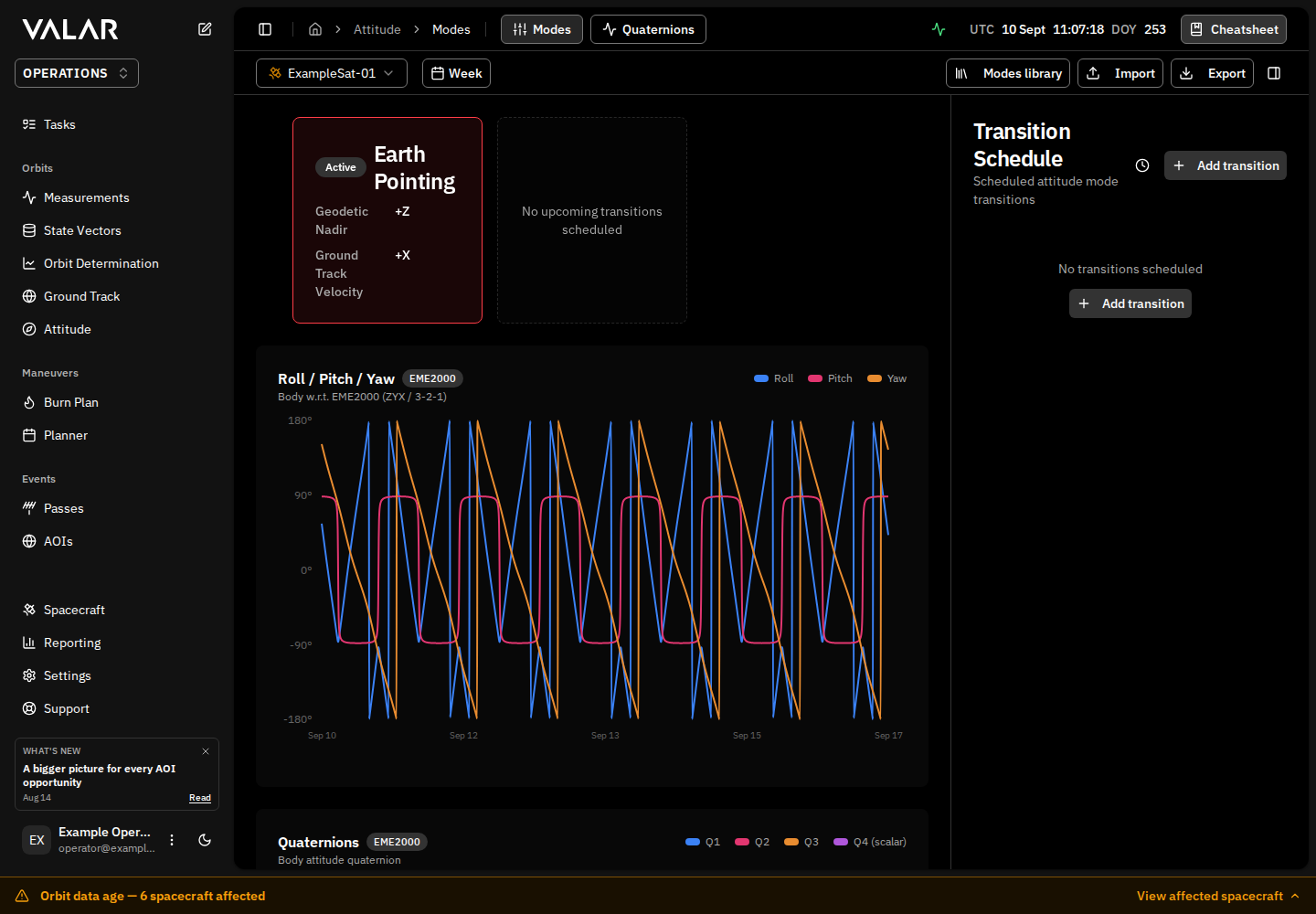The width and height of the screenshot is (1316, 914).
Task: Open the ExampleSat-01 spacecraft dropdown
Action: (332, 73)
